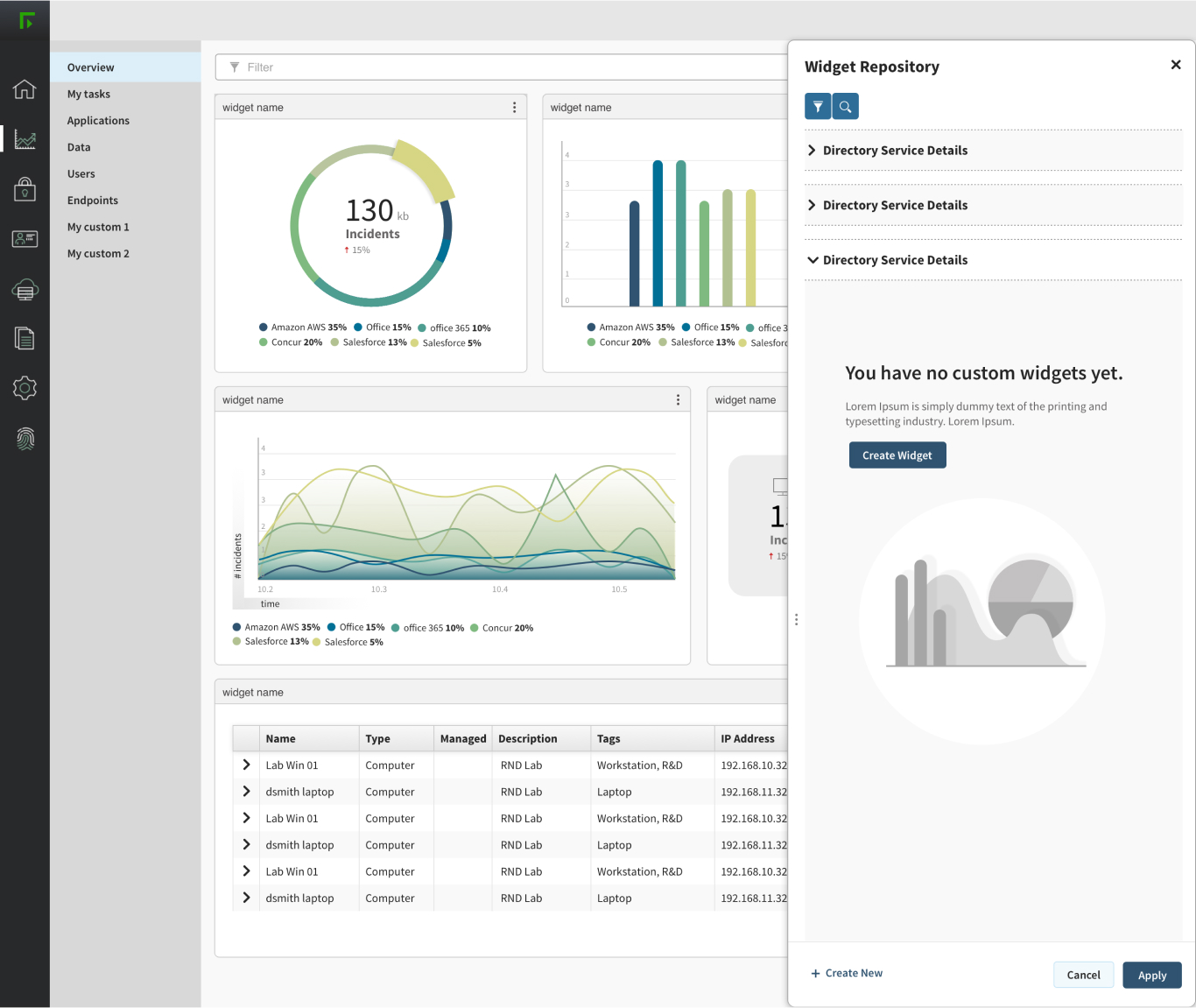This screenshot has width=1196, height=1008.
Task: Expand the second dsmith laptop row
Action: coord(246,845)
